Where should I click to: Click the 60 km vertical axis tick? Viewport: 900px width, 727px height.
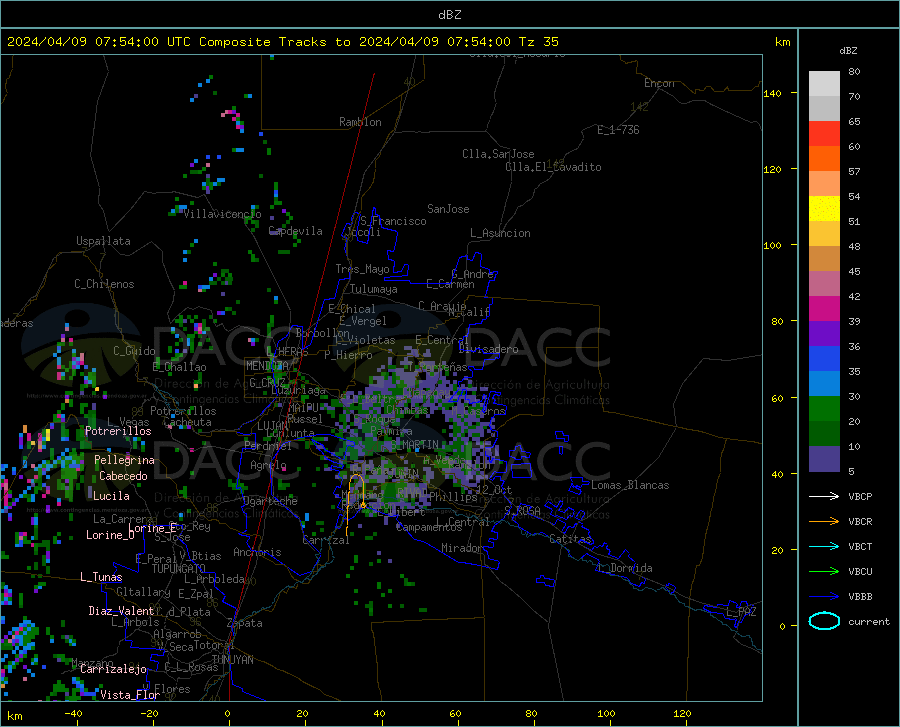coord(777,398)
